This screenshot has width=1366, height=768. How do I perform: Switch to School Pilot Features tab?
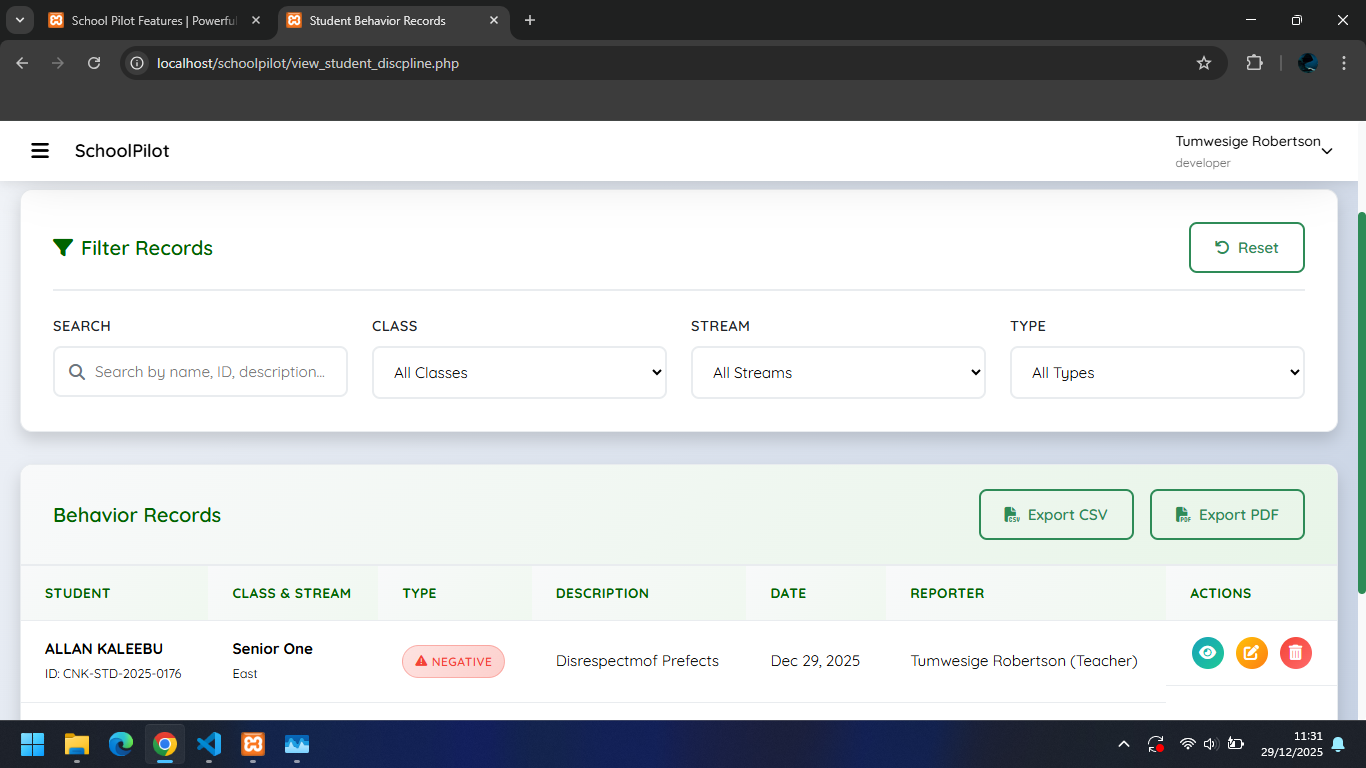155,20
